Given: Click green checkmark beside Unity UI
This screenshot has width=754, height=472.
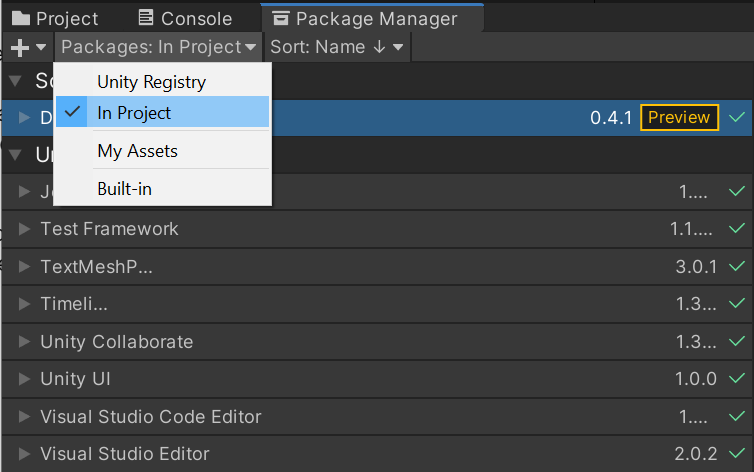Looking at the screenshot, I should coord(738,379).
